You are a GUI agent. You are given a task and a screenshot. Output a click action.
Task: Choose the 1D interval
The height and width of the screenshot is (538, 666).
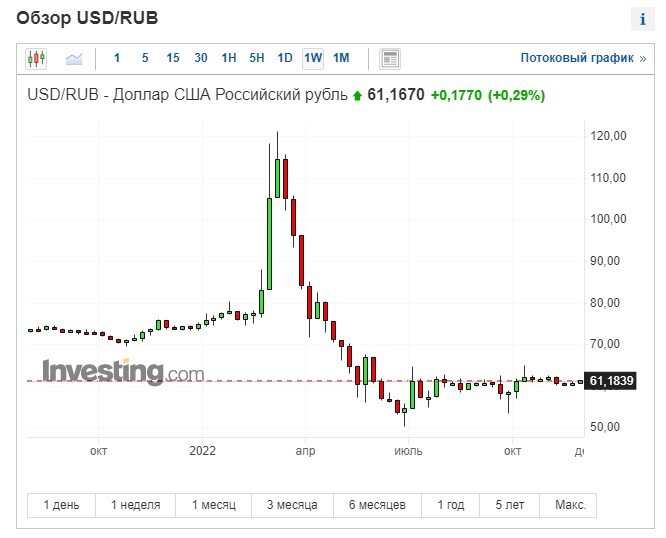pos(285,58)
